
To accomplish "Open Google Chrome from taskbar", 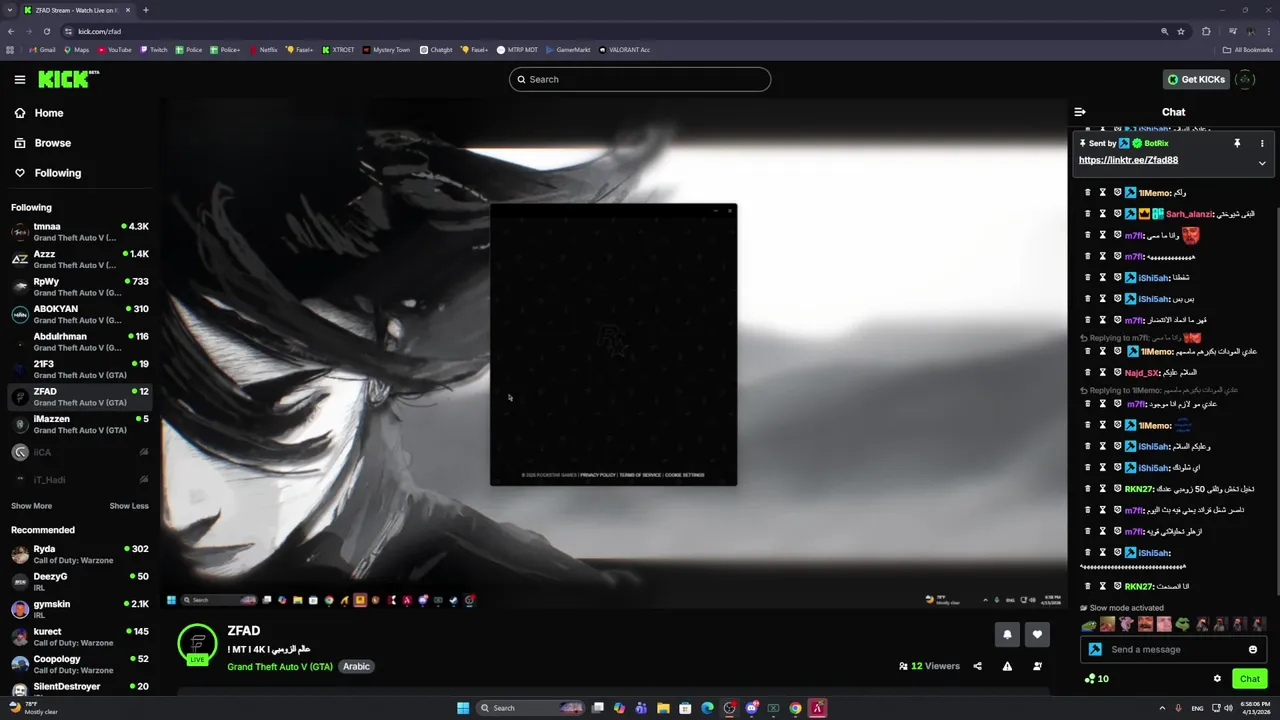I will [x=795, y=708].
